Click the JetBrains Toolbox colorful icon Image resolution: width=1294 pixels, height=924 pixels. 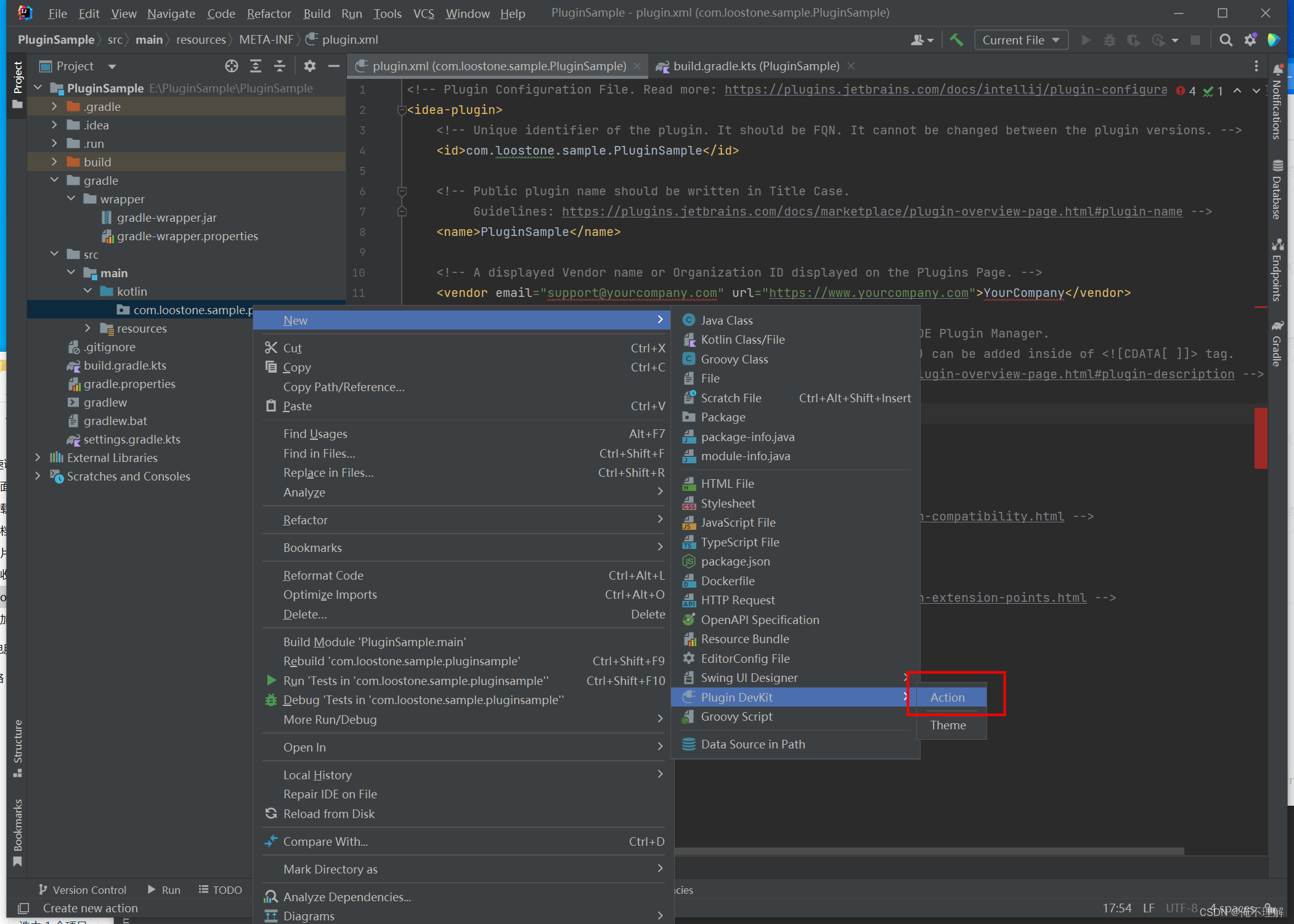coord(1274,40)
